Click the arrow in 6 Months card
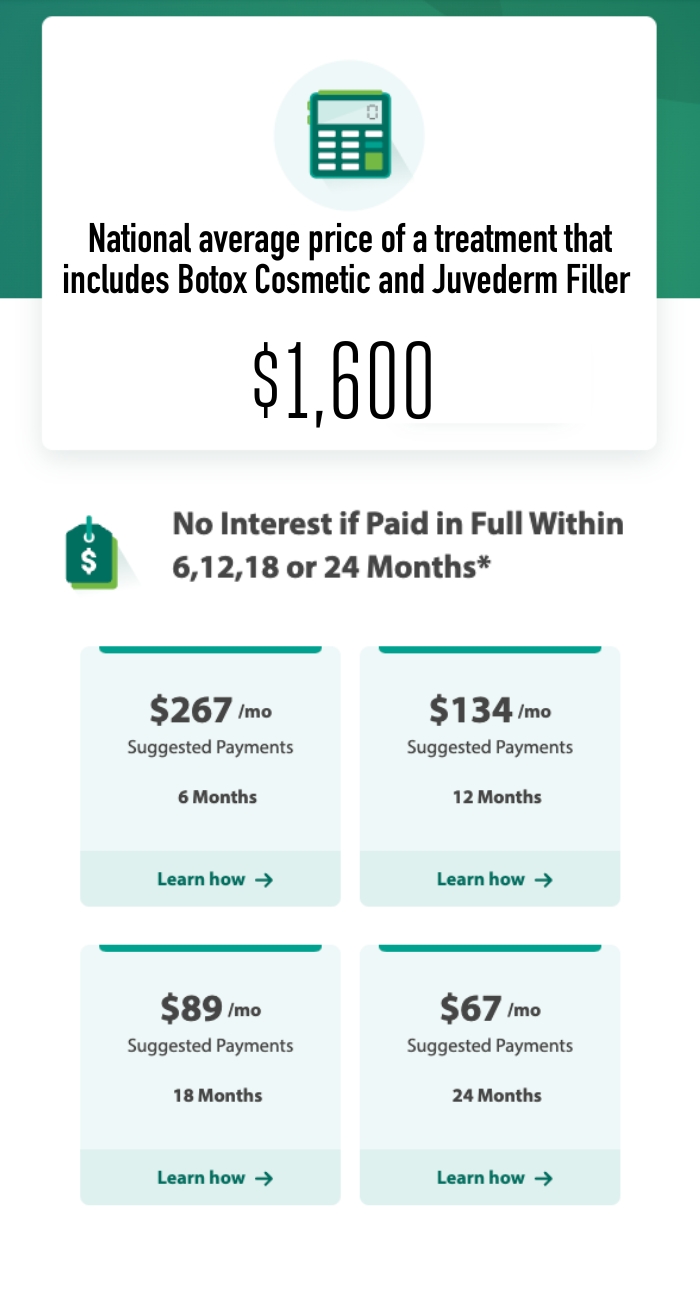Viewport: 700px width, 1300px height. point(264,880)
